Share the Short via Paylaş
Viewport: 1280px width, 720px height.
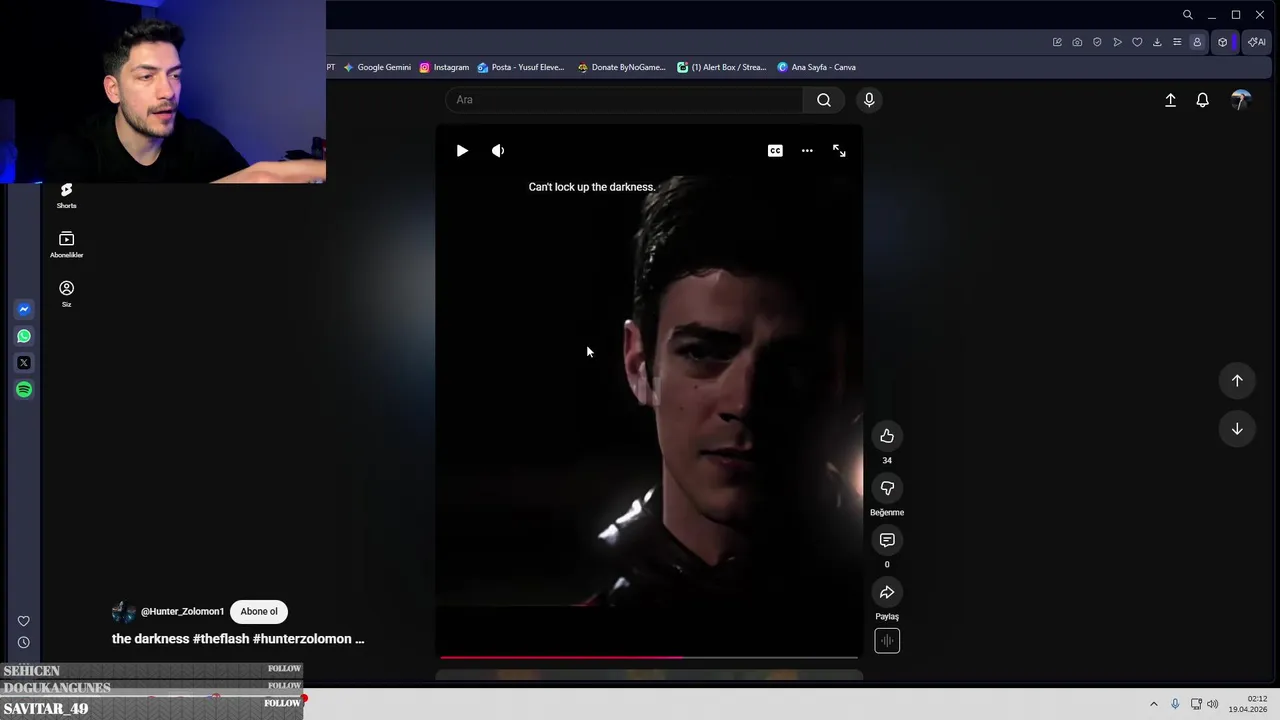coord(887,592)
